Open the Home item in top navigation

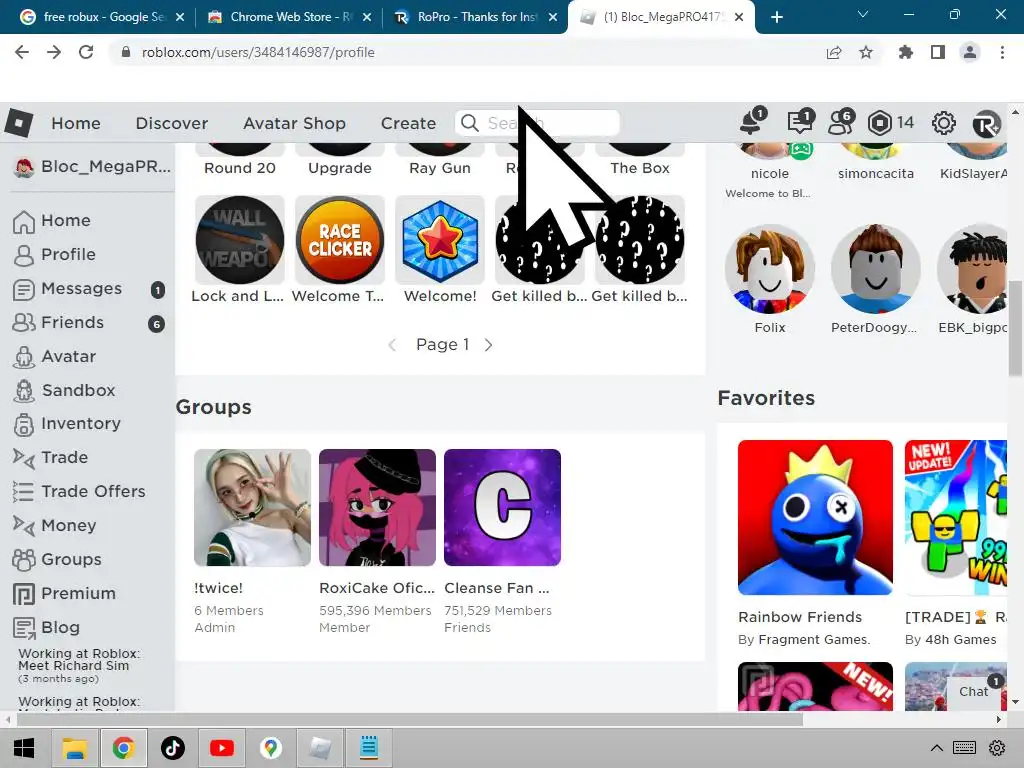76,123
